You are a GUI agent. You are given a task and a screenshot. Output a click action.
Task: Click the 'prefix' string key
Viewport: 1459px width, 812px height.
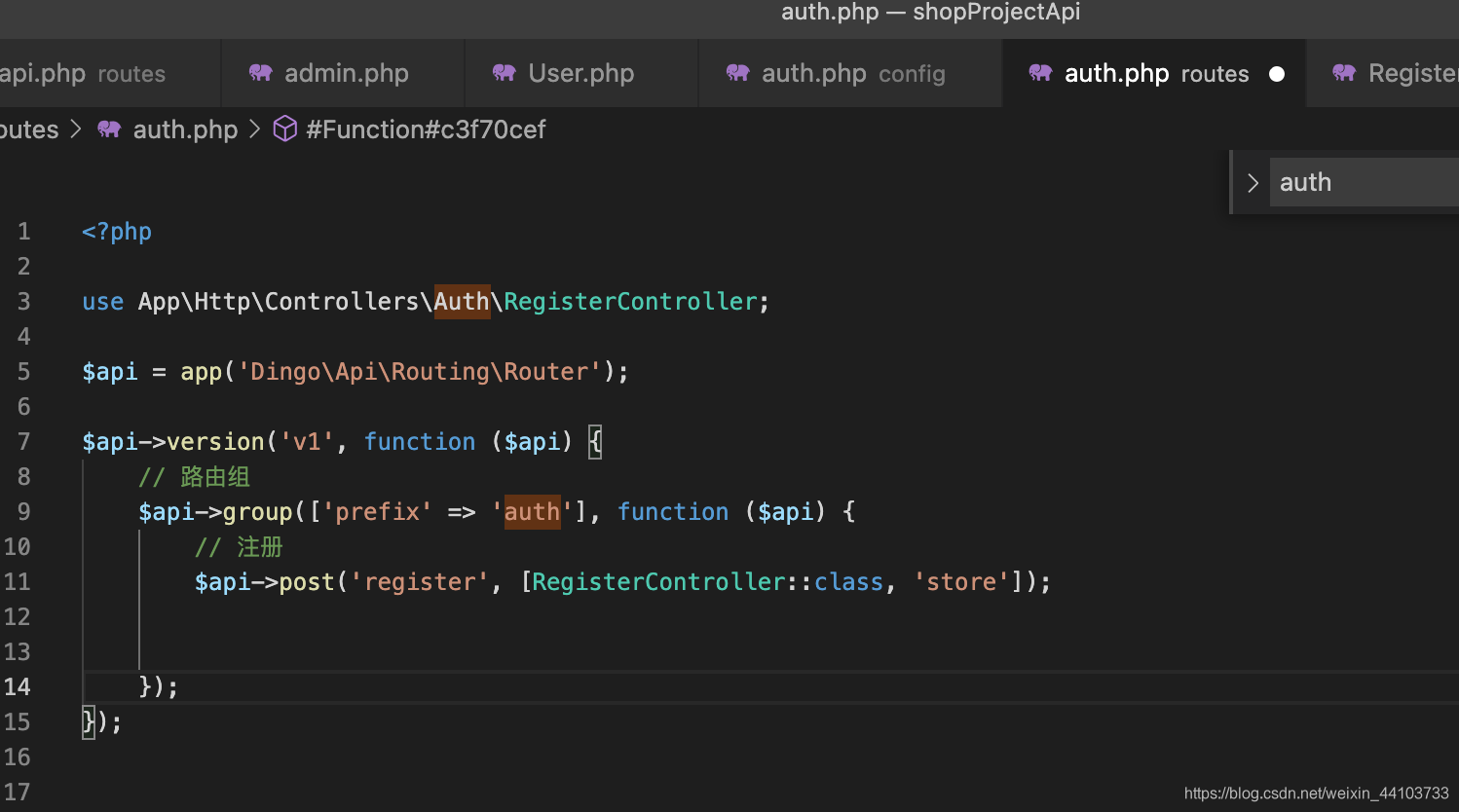378,512
